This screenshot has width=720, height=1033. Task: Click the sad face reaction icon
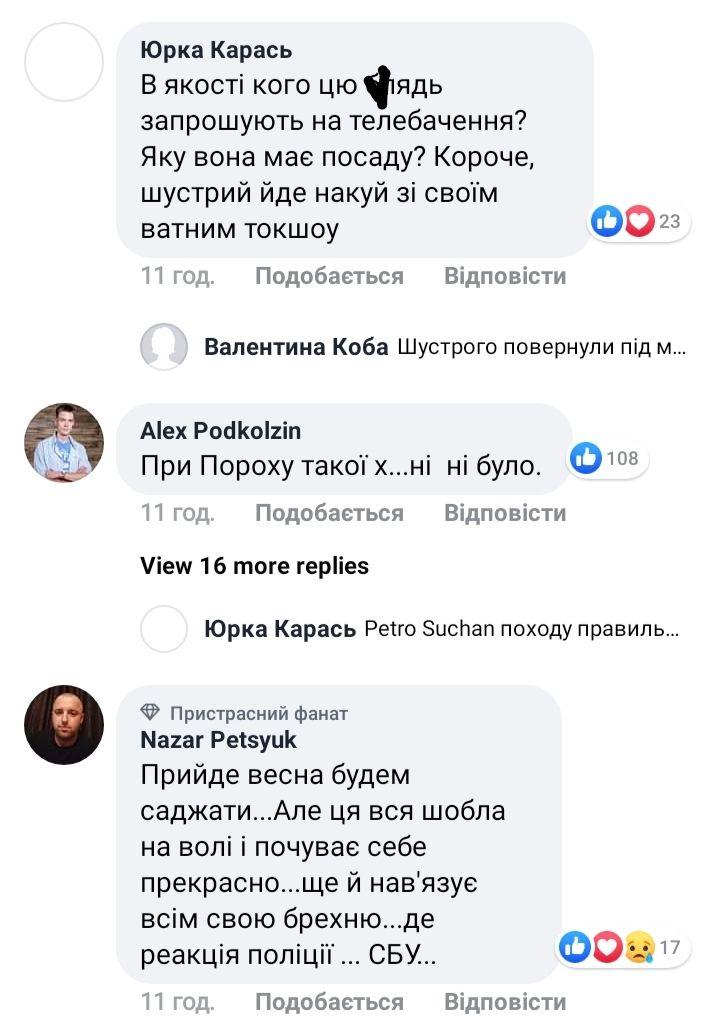point(639,946)
